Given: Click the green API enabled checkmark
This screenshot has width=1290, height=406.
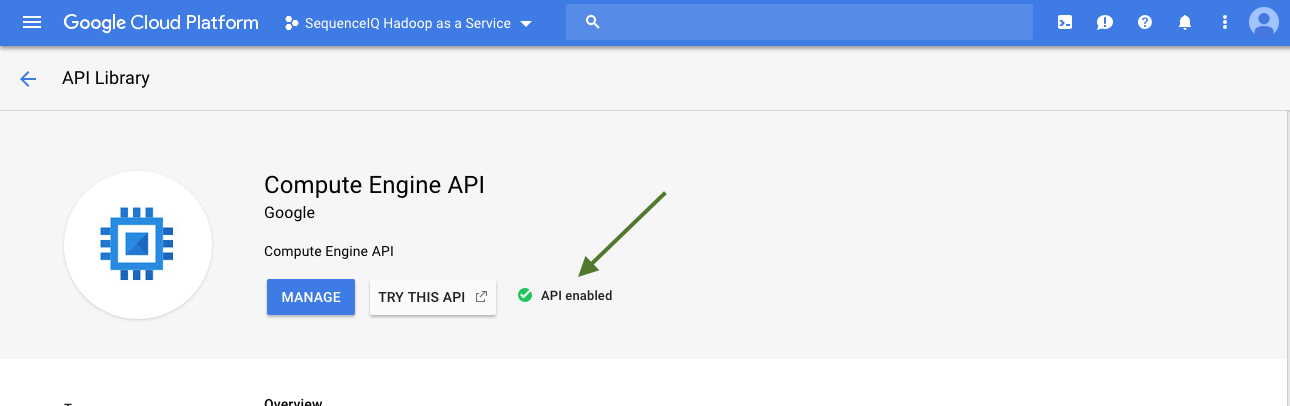Looking at the screenshot, I should (x=525, y=295).
